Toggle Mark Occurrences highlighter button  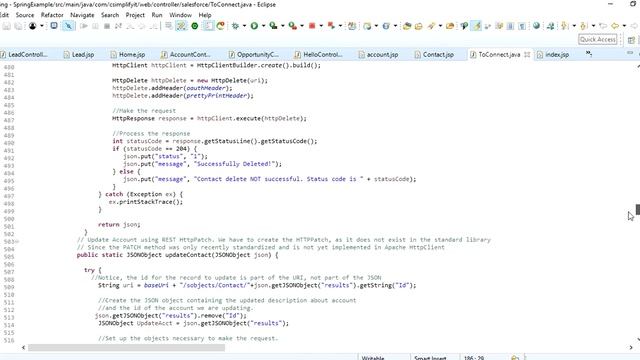[476, 26]
